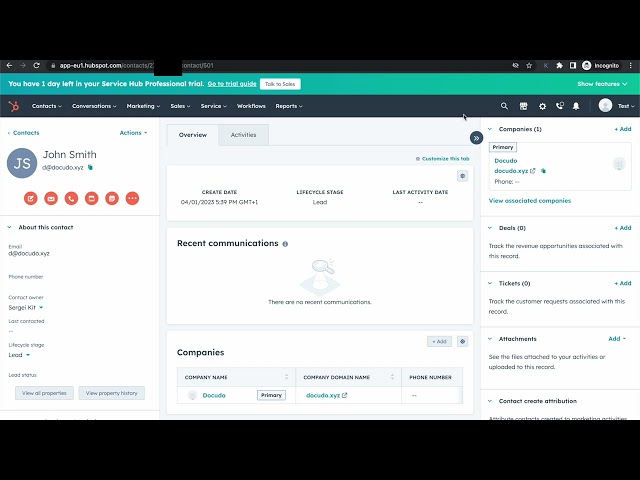Click the + Add button on Companies card

439,341
